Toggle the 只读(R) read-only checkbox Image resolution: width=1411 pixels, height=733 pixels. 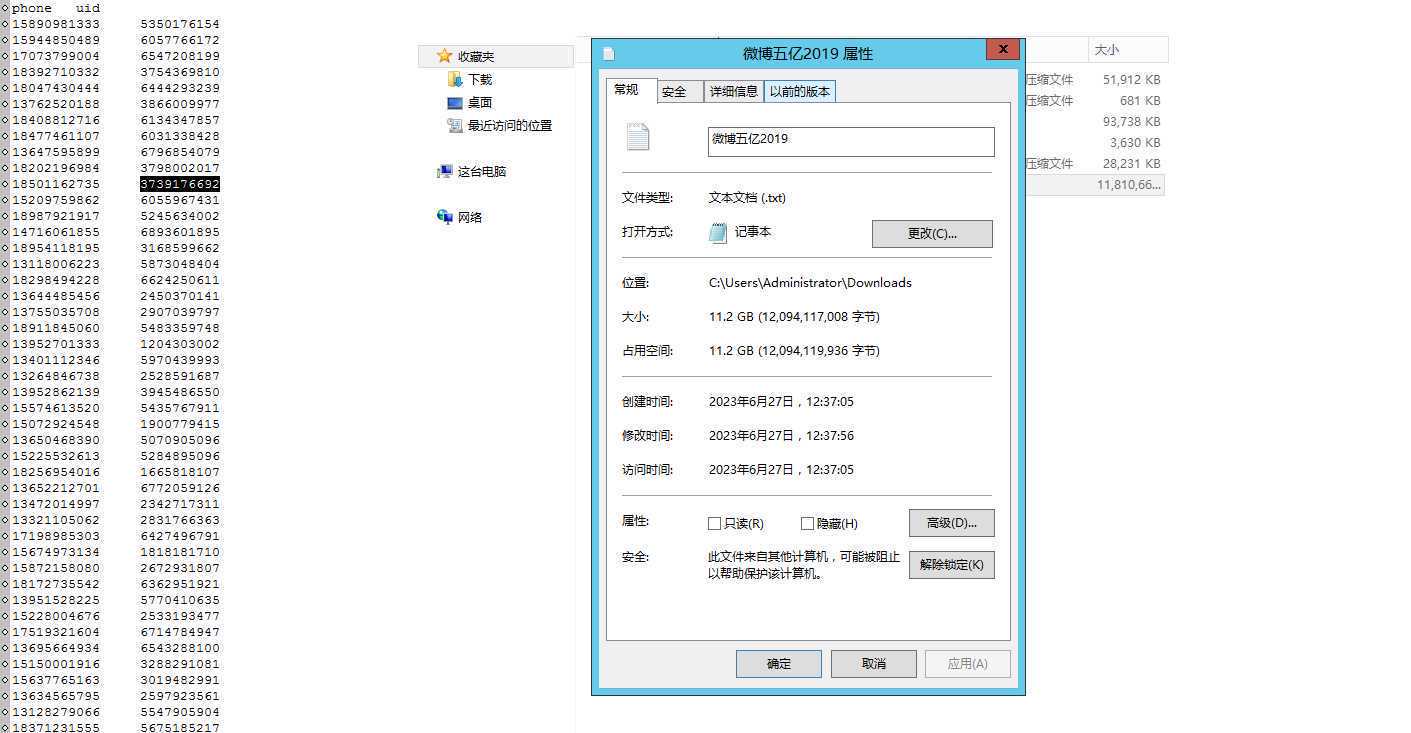714,523
